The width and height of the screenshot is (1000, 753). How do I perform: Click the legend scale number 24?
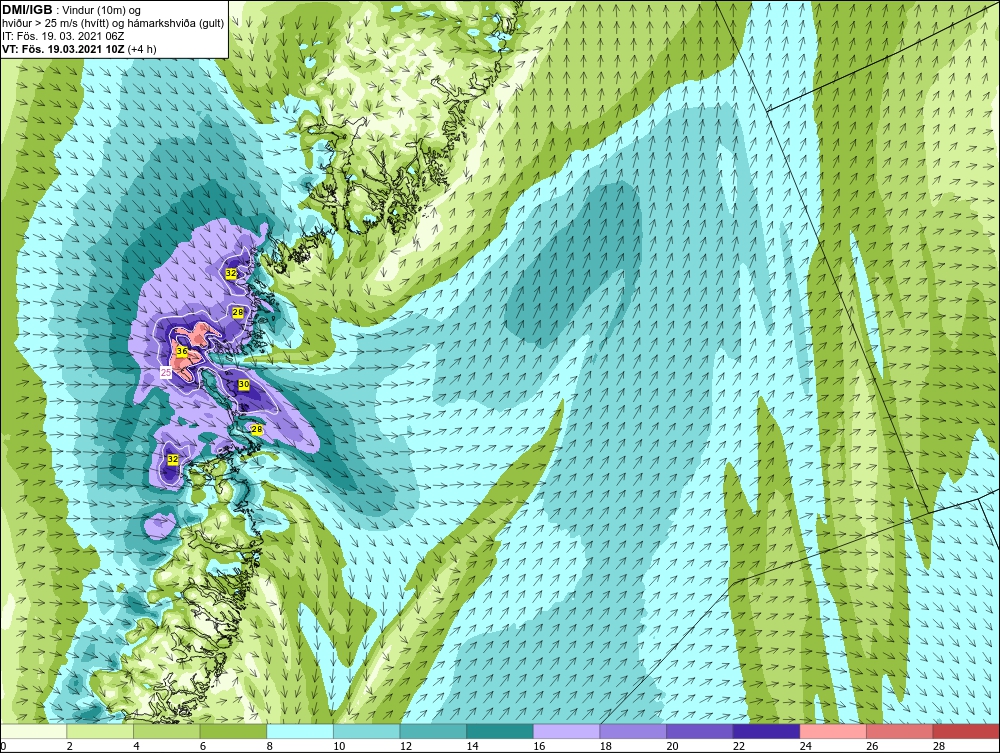point(805,746)
